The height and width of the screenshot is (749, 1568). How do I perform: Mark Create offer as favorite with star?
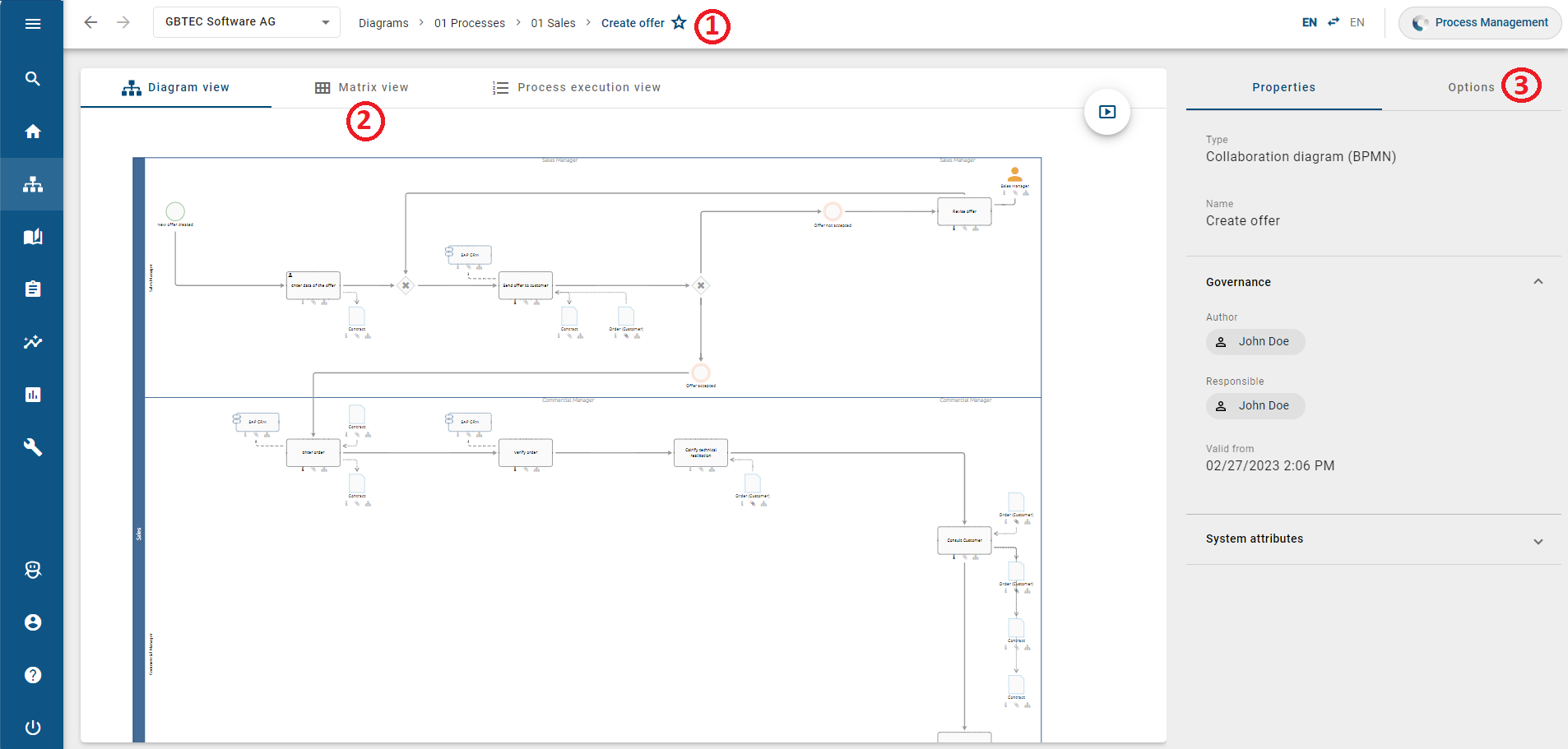679,22
